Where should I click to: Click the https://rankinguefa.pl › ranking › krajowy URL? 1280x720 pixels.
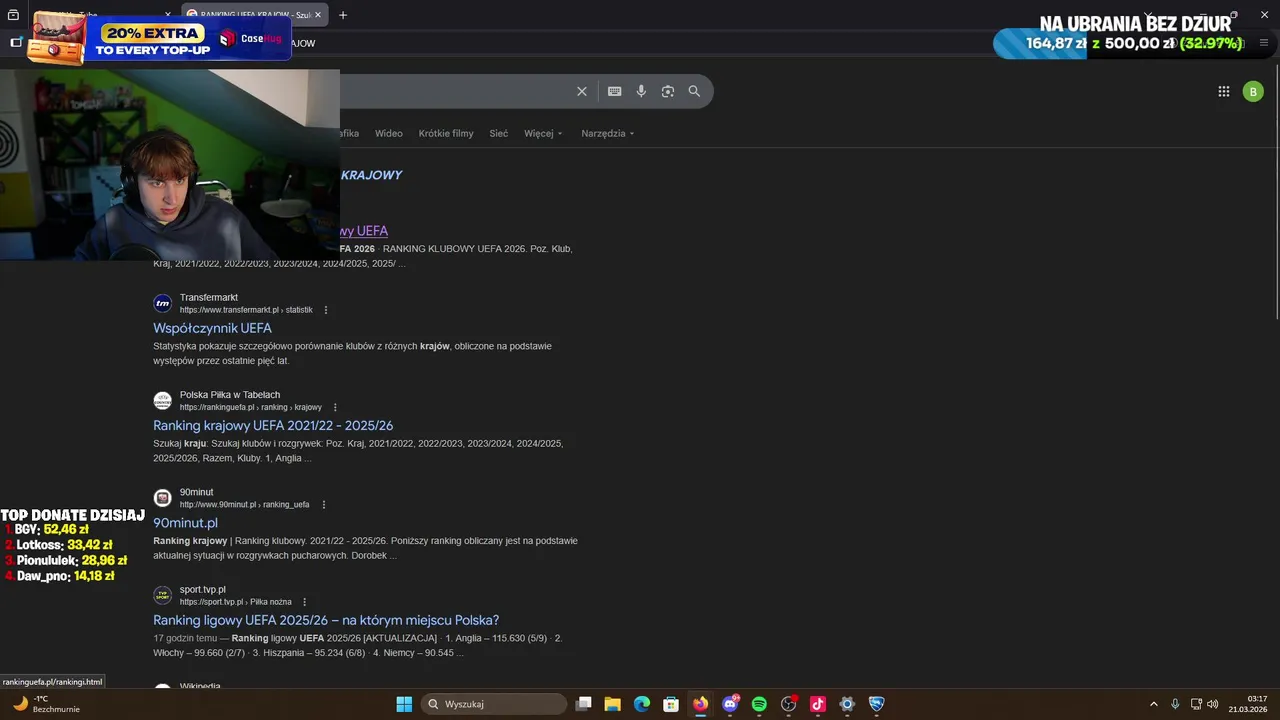251,407
